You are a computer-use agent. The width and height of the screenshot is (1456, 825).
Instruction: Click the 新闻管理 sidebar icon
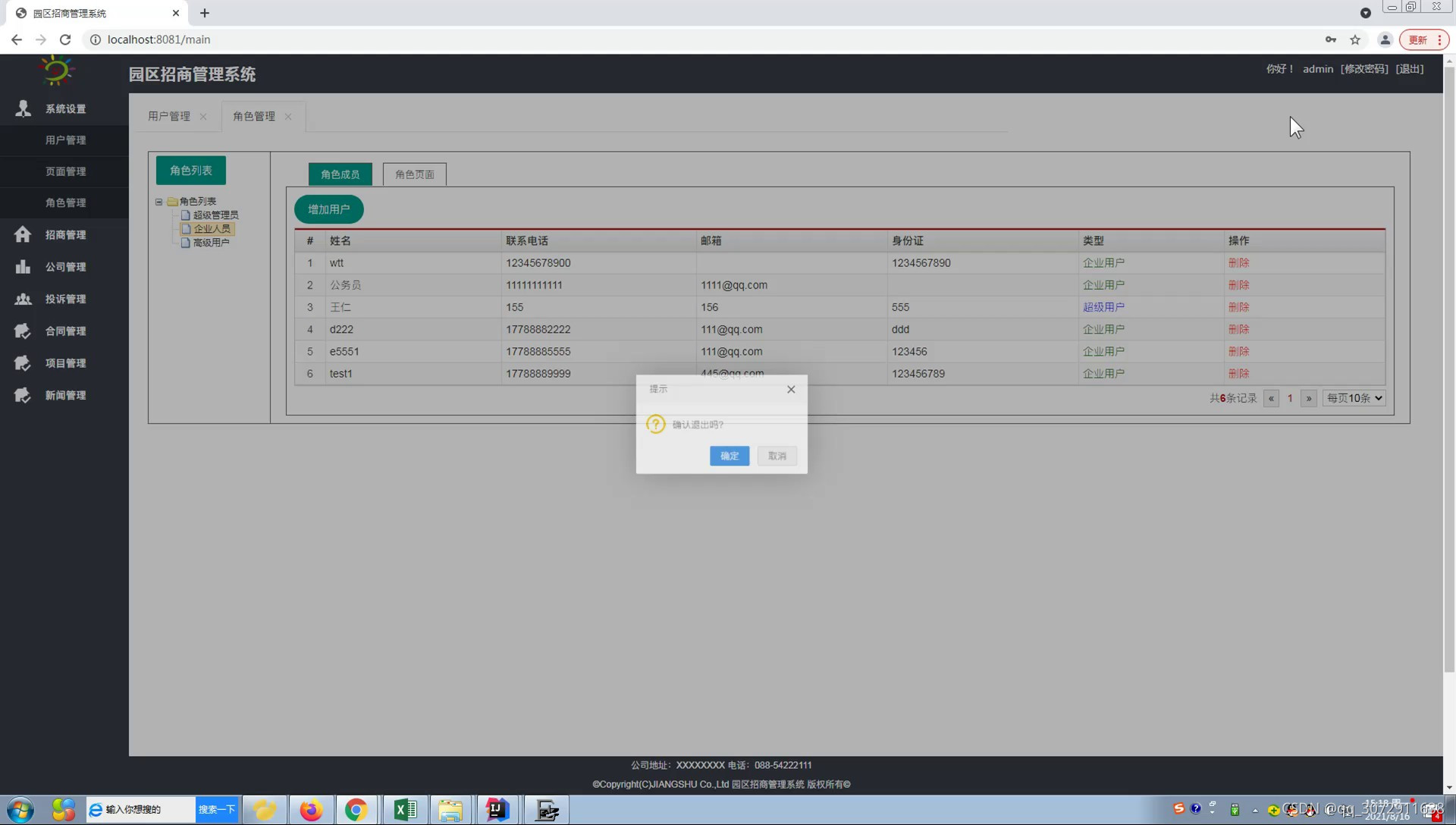point(23,395)
